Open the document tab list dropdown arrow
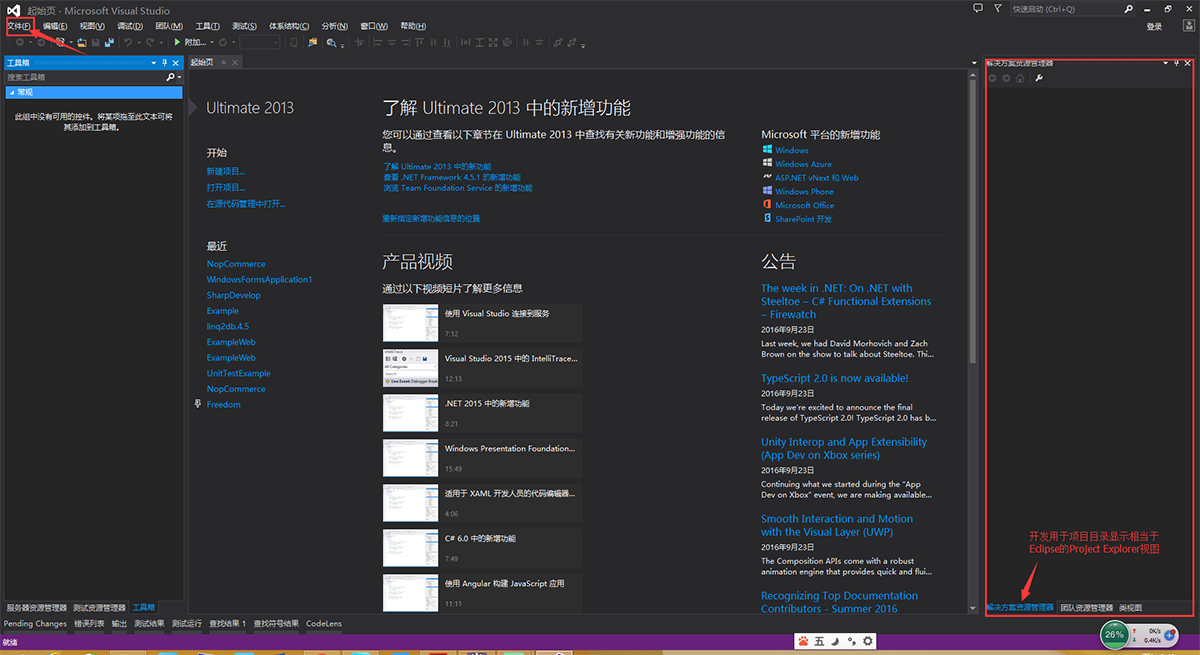This screenshot has height=655, width=1200. pos(975,62)
